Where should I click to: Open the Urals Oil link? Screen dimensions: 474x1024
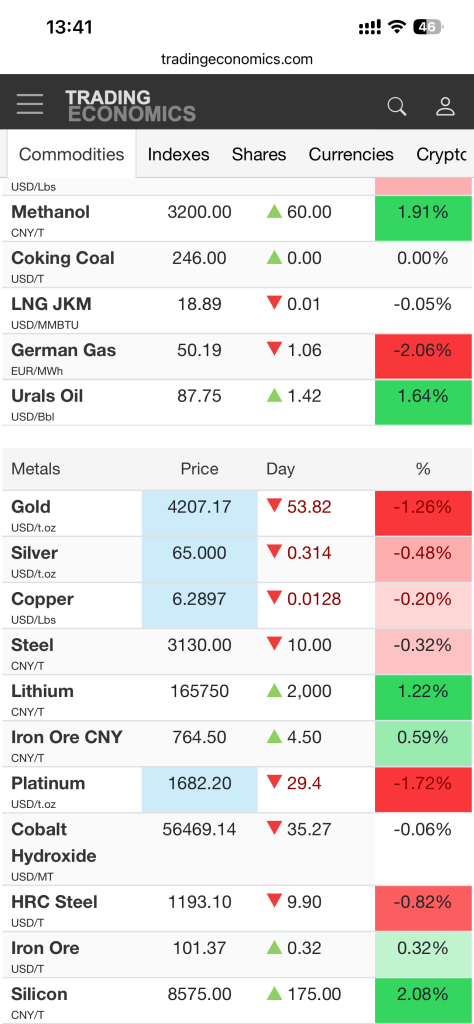[x=47, y=396]
